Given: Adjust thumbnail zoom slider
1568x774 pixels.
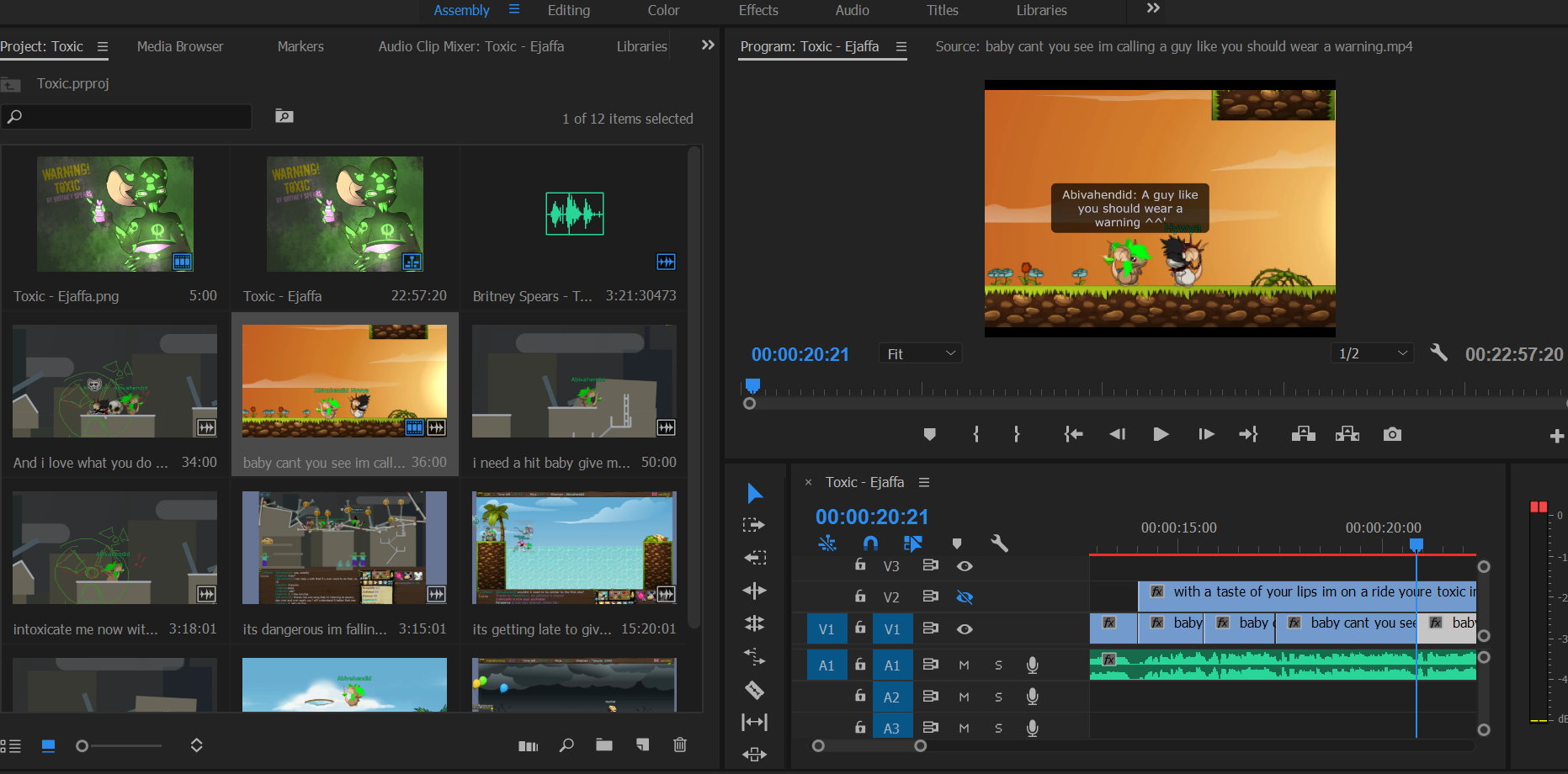Looking at the screenshot, I should 82,745.
